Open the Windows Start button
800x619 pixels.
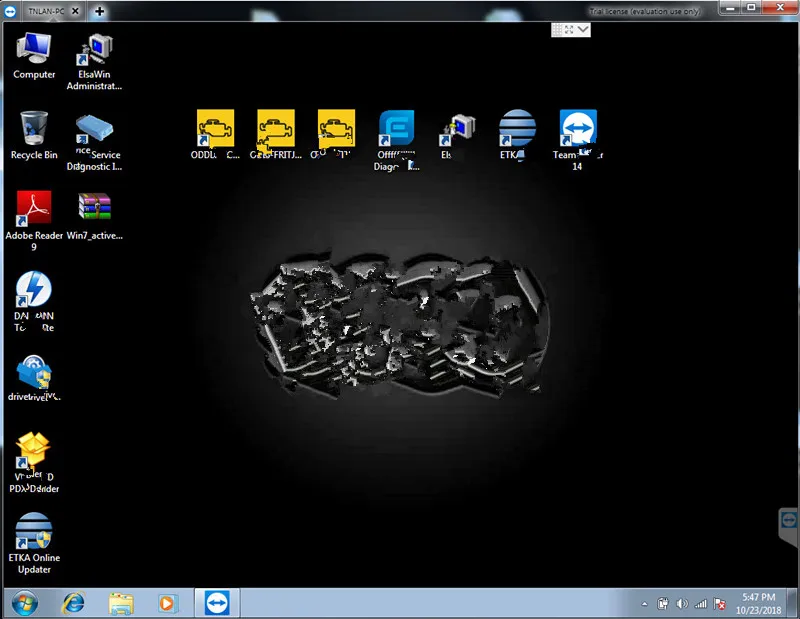(x=24, y=604)
